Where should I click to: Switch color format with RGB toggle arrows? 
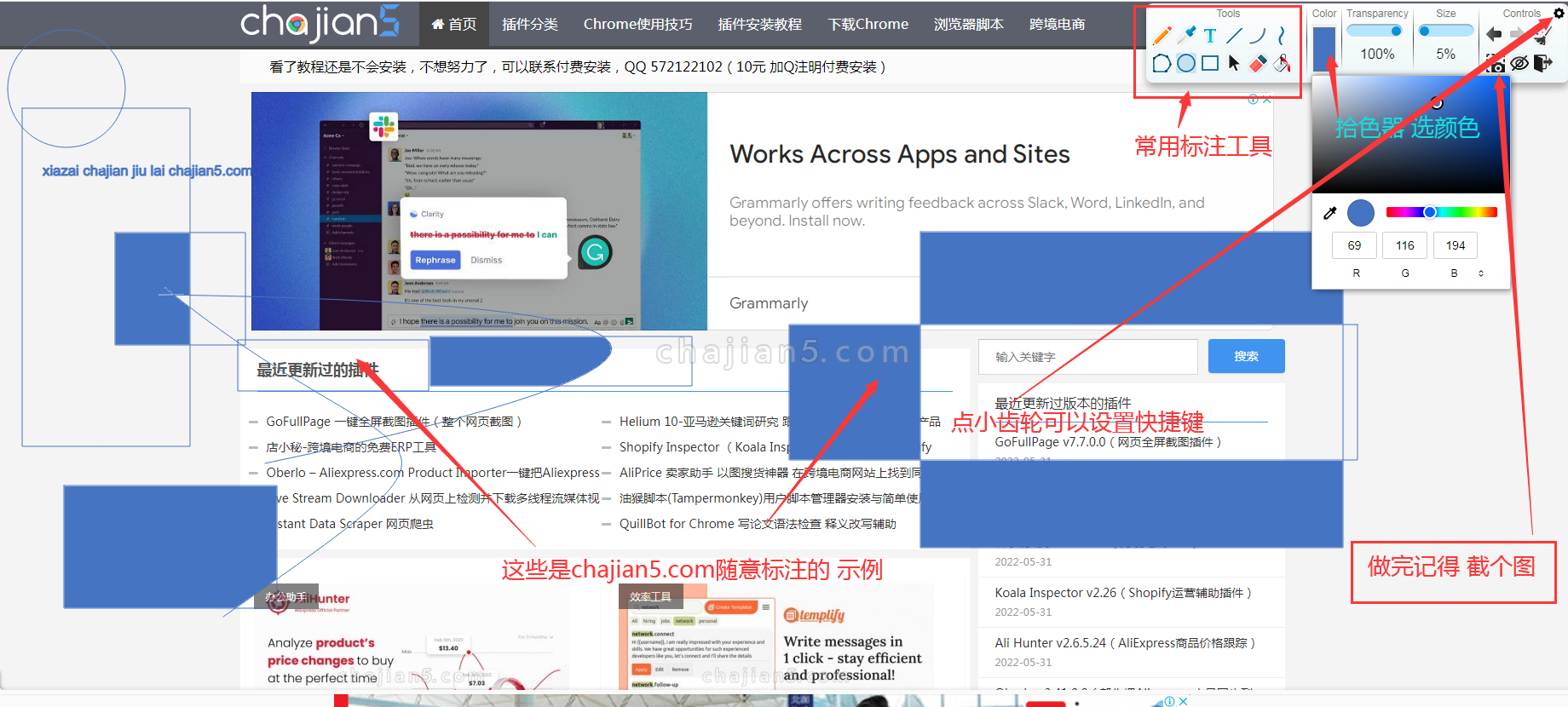click(x=1481, y=273)
